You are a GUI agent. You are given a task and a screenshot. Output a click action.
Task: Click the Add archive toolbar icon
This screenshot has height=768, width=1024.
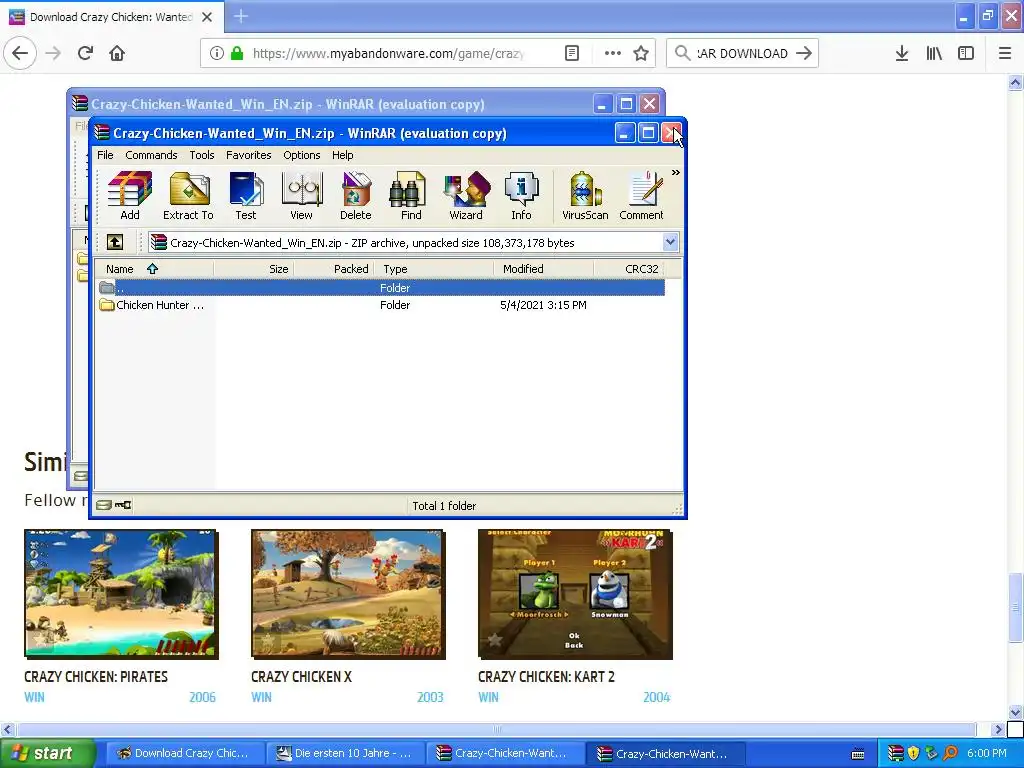coord(129,195)
